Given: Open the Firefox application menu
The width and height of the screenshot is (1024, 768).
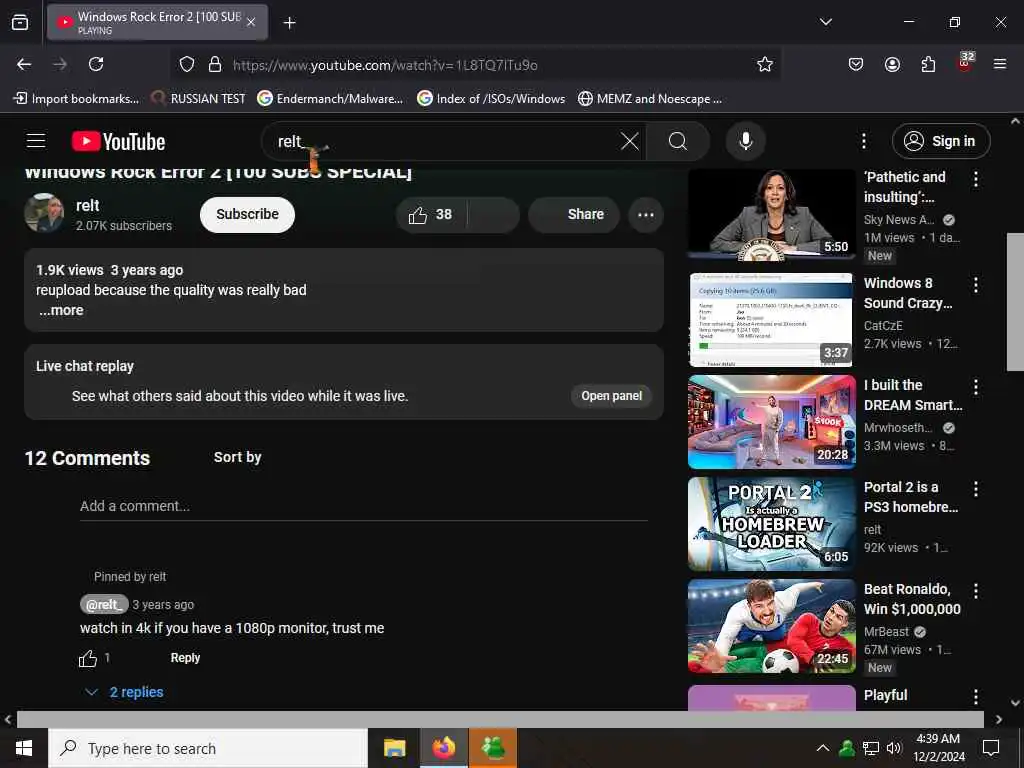Looking at the screenshot, I should (x=1000, y=64).
